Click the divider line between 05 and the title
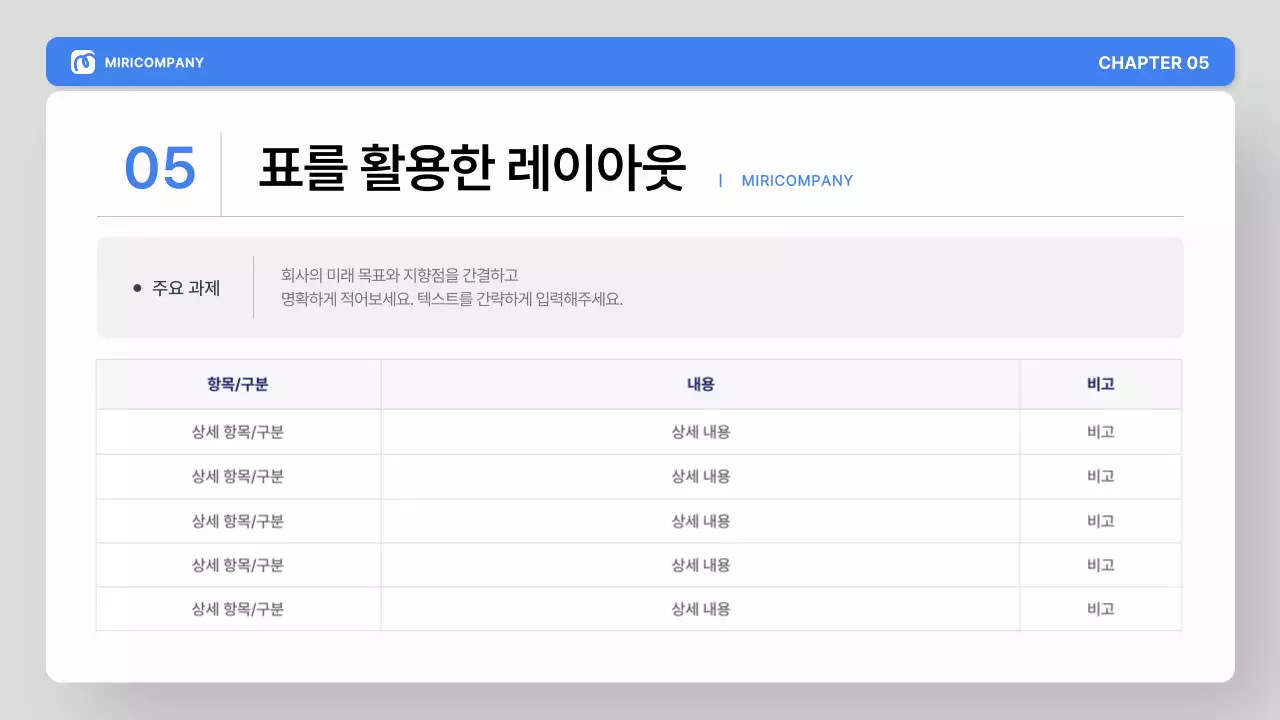 click(221, 173)
